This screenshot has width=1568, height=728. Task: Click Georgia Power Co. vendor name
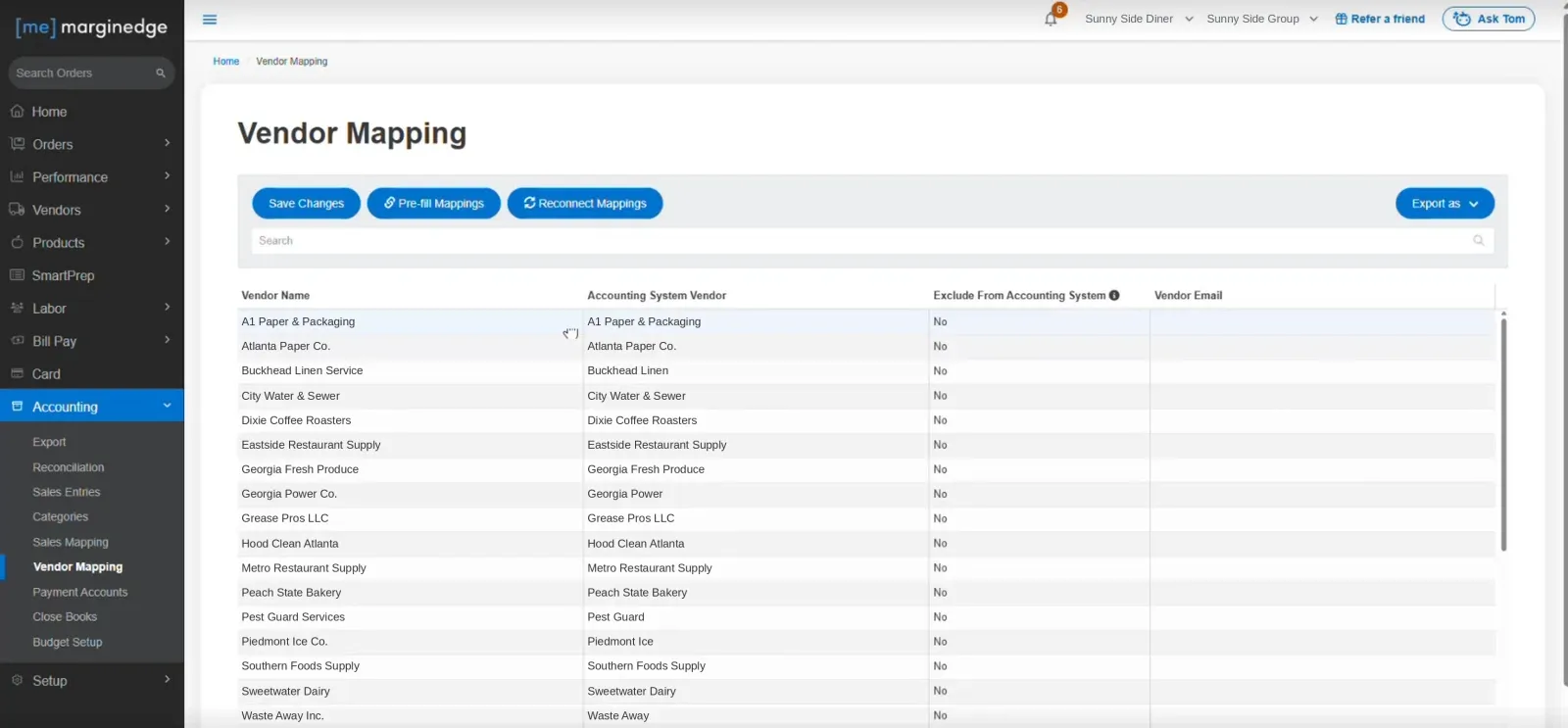tap(289, 494)
